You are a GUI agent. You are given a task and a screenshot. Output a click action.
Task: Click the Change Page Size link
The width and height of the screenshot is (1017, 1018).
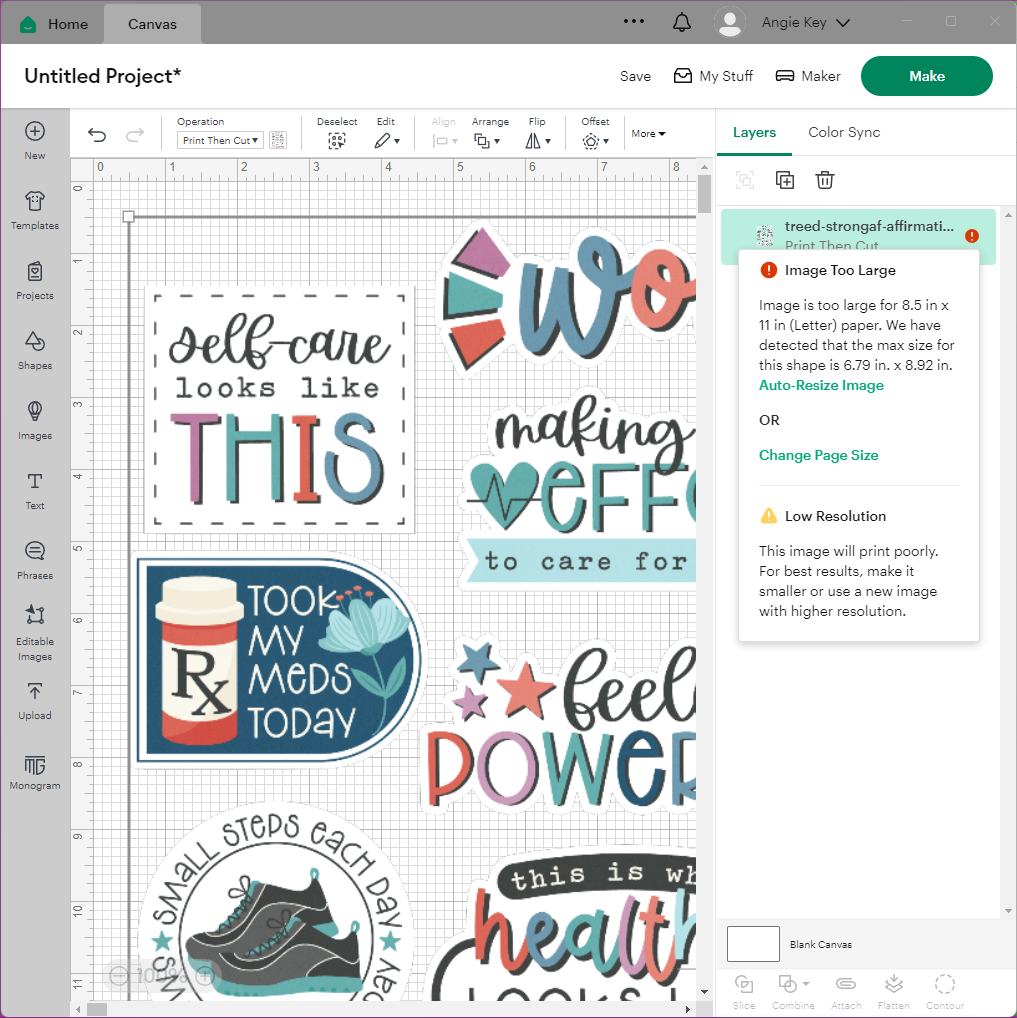818,455
